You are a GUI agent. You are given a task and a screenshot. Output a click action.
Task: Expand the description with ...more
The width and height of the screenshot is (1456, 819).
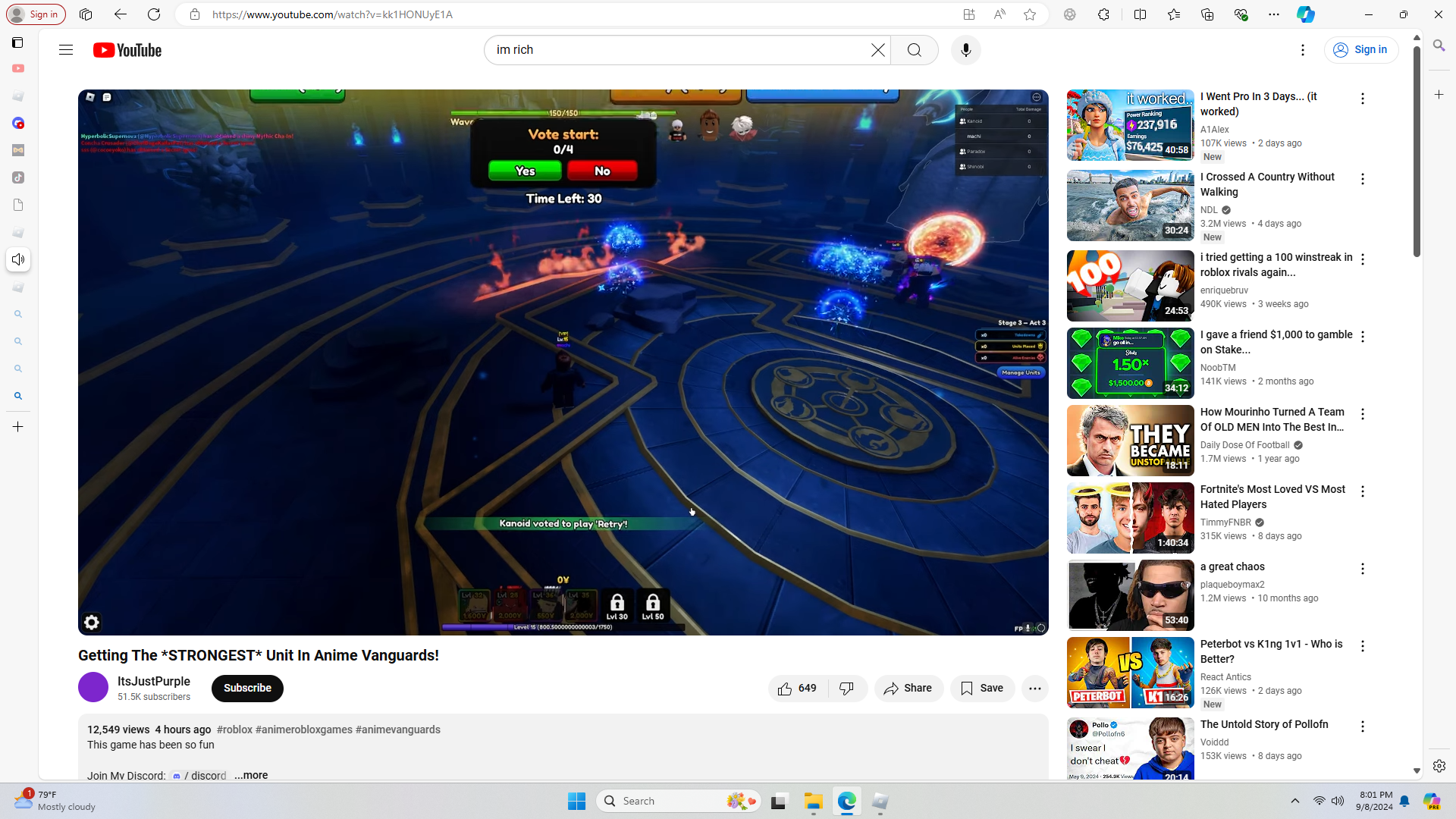coord(251,775)
